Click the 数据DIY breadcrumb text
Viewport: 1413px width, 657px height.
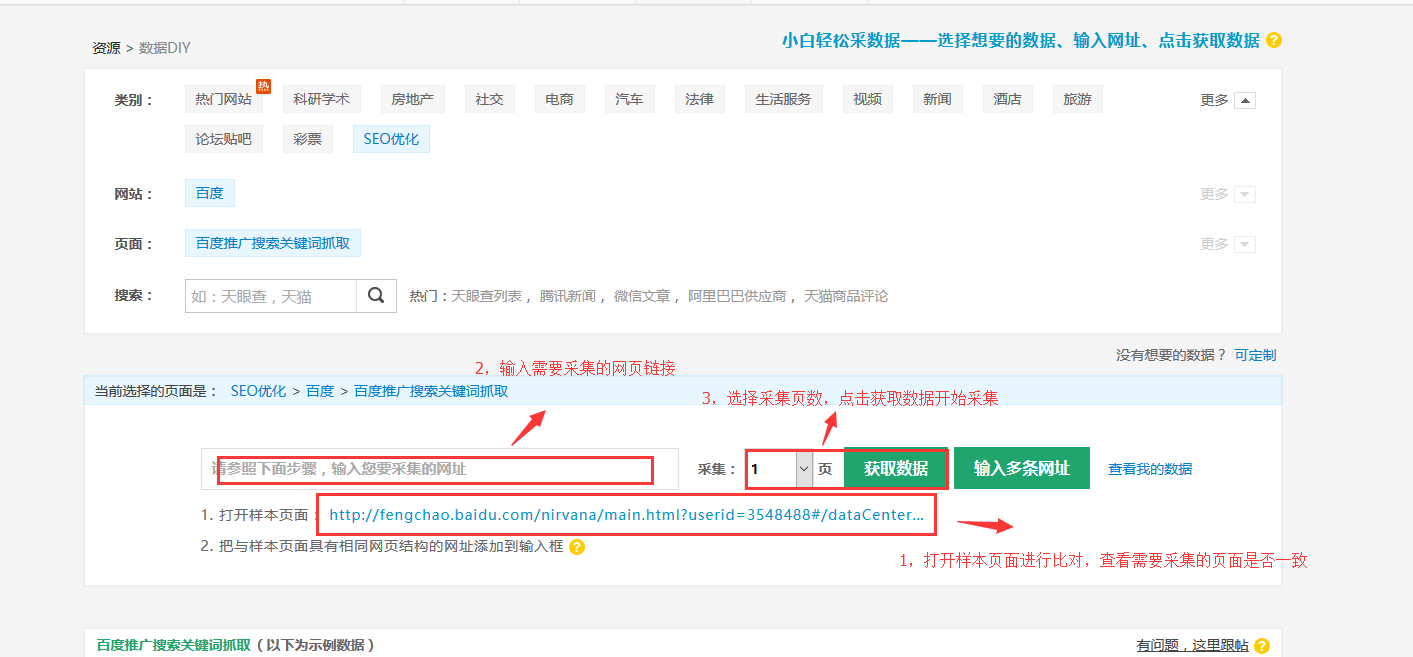pos(164,47)
